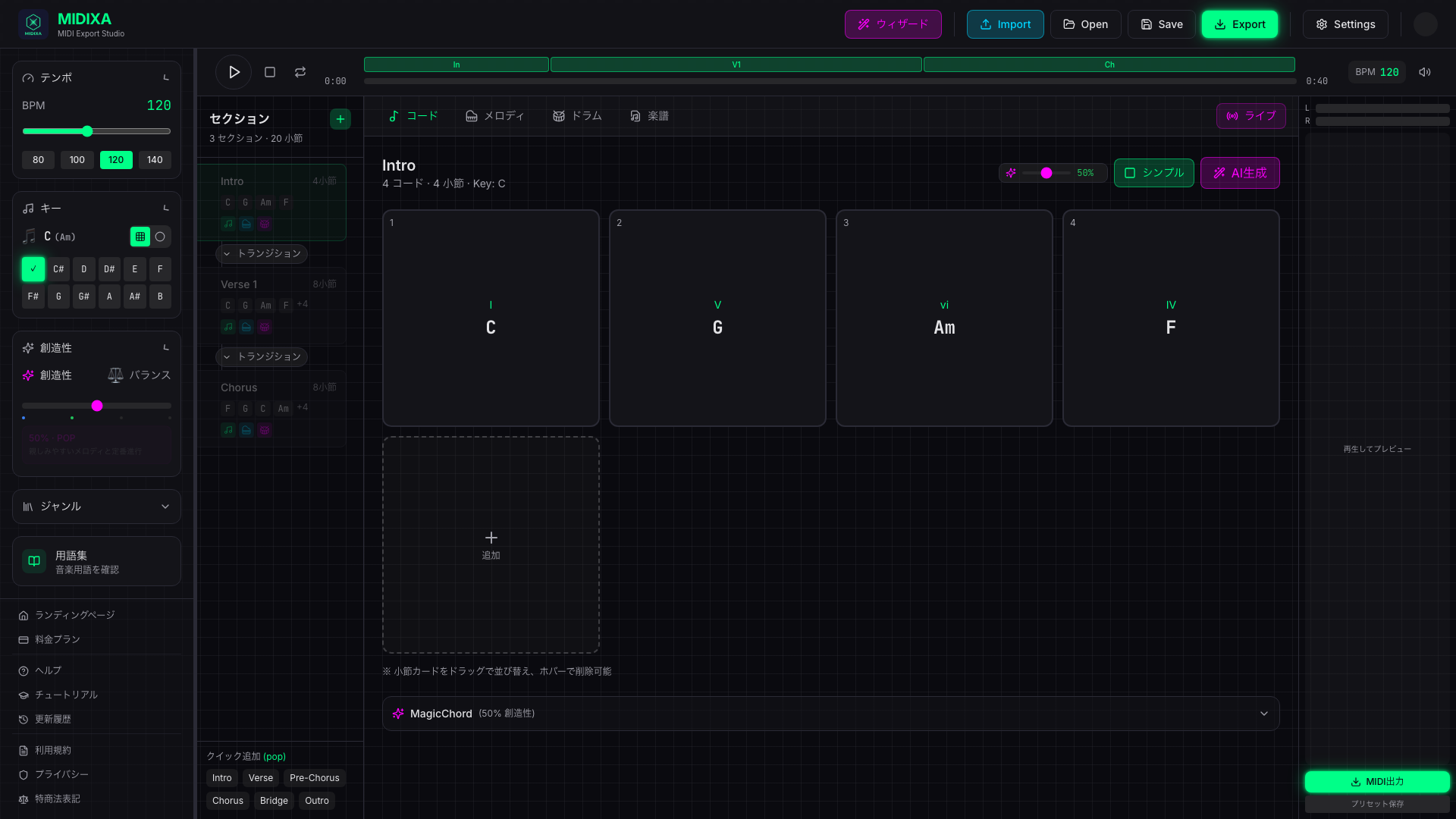The image size is (1456, 819).
Task: Select the grid view icon in key panel
Action: pyautogui.click(x=140, y=237)
